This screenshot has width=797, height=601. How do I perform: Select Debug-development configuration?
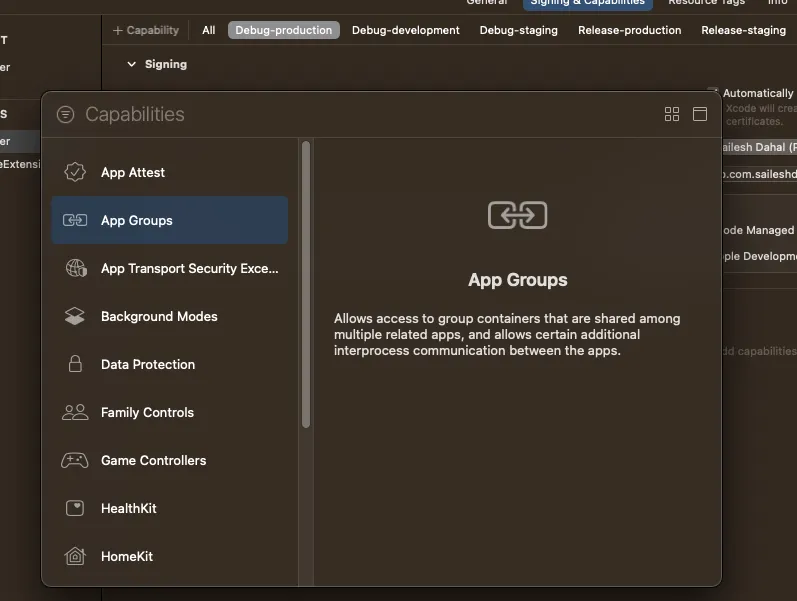tap(406, 31)
